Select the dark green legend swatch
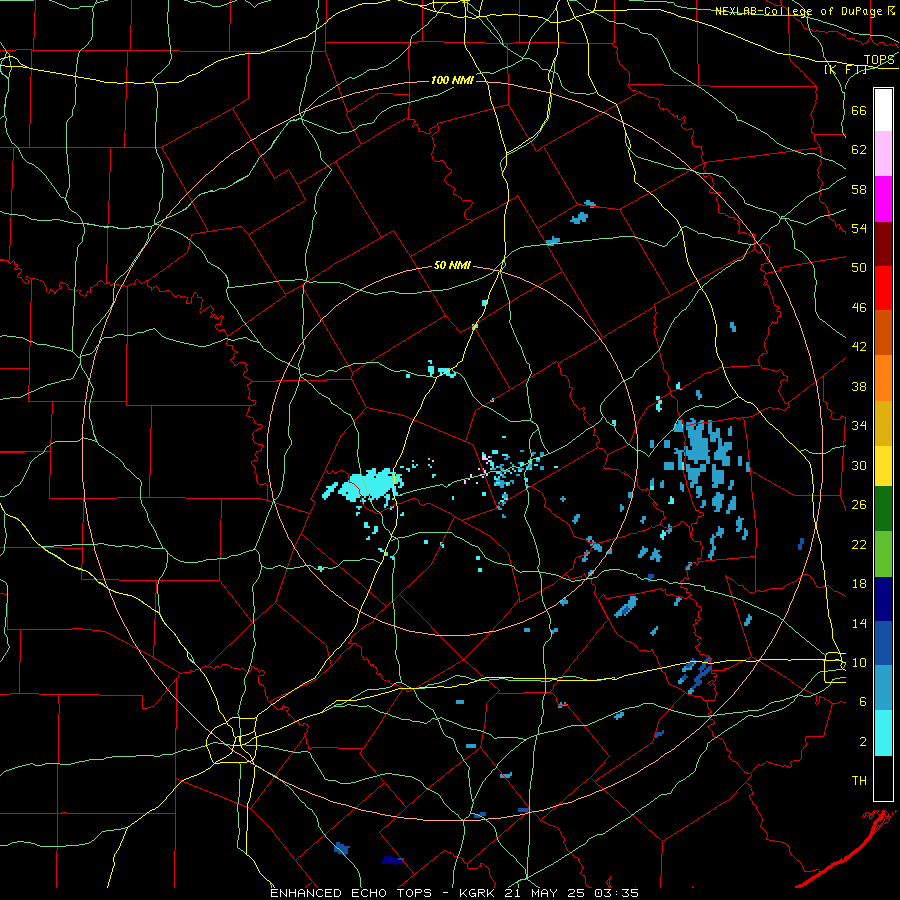This screenshot has height=900, width=900. coord(883,509)
